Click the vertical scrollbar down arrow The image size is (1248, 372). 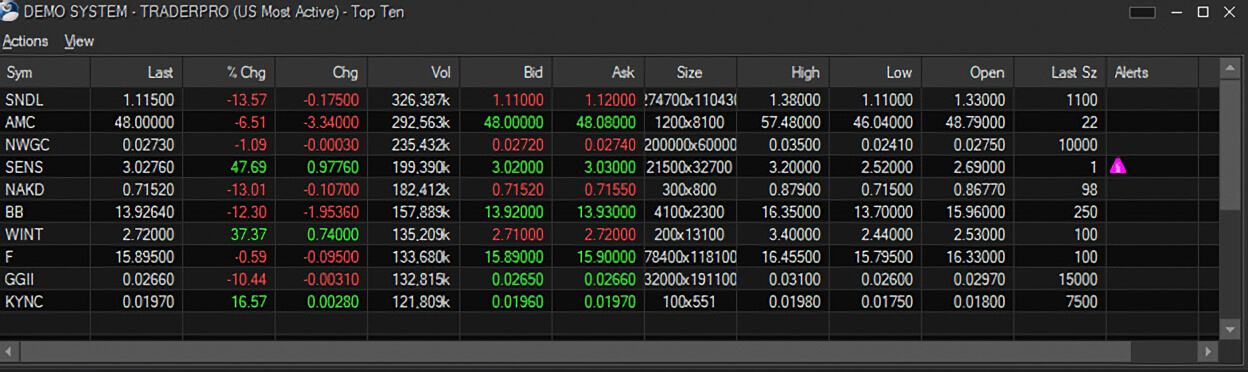point(1231,328)
